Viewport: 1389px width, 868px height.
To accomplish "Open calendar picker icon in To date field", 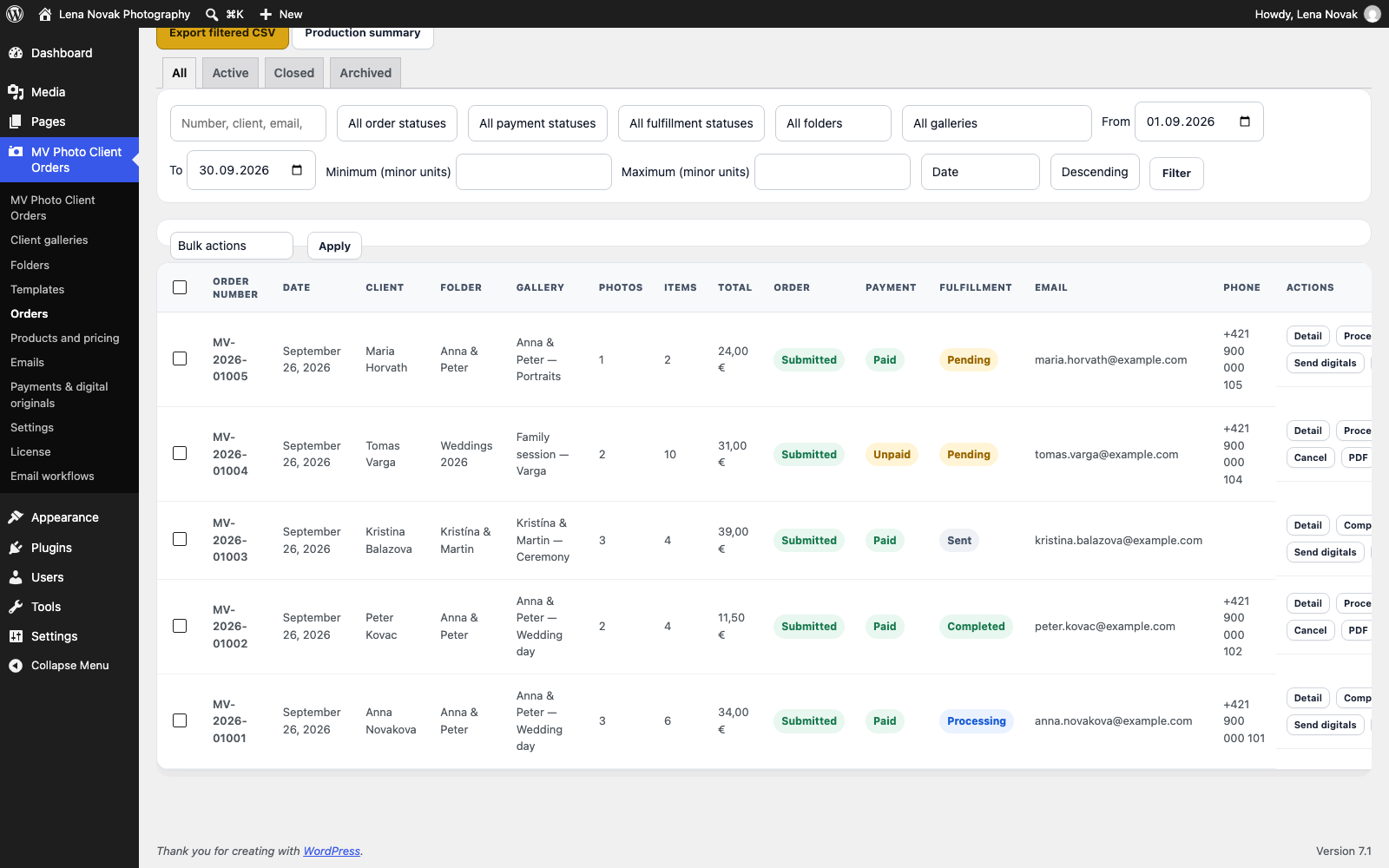I will 297,170.
